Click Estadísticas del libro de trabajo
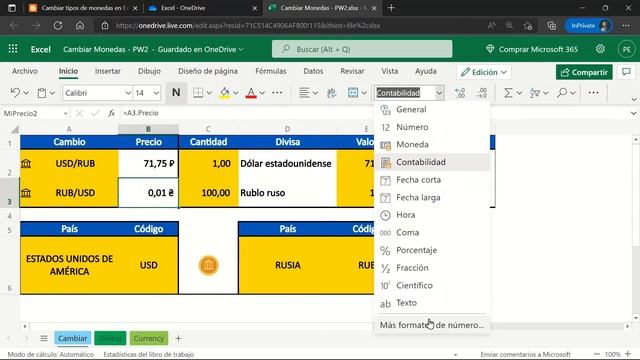Viewport: 640px width, 360px height. (x=149, y=354)
